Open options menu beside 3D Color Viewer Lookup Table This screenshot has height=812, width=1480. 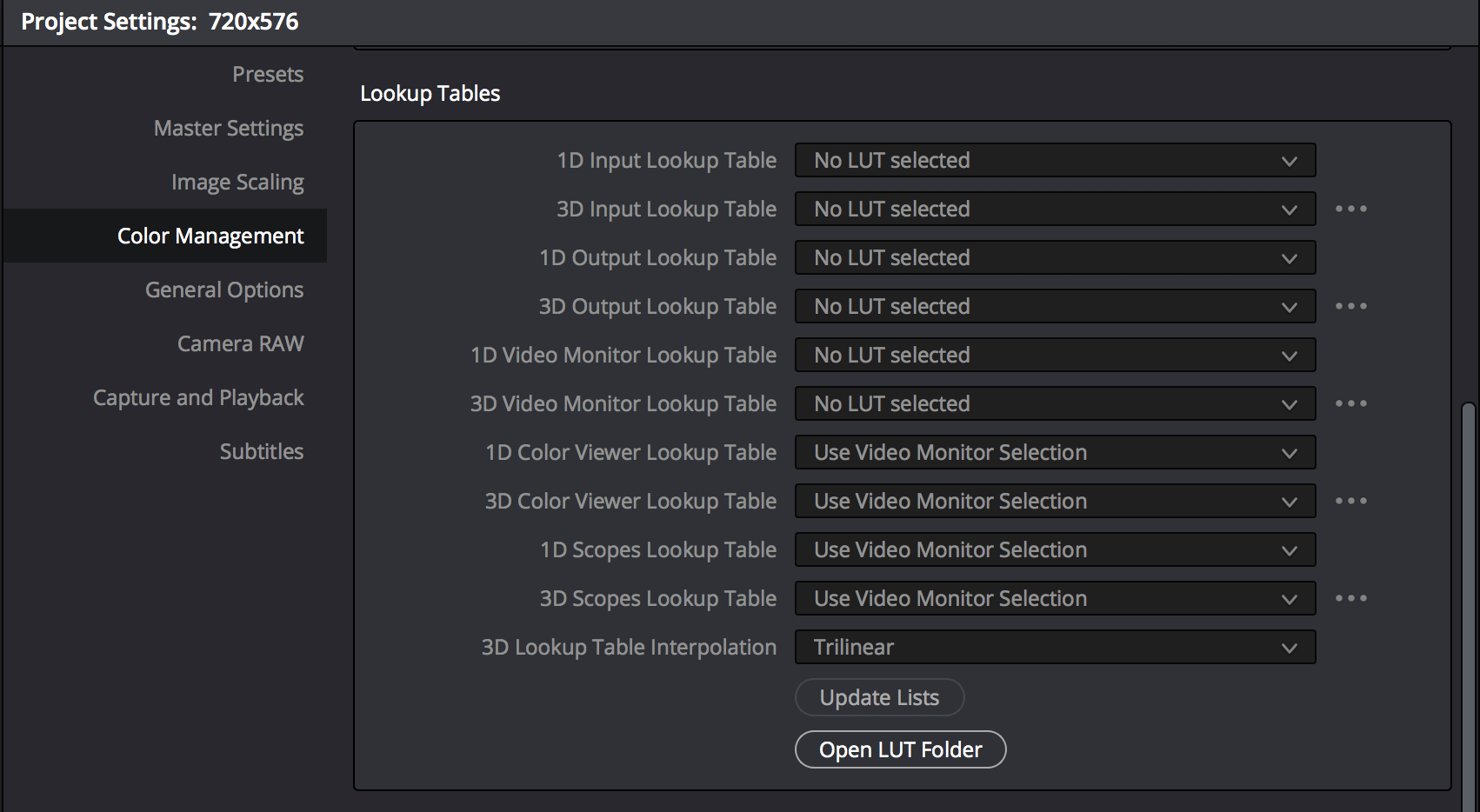point(1350,501)
